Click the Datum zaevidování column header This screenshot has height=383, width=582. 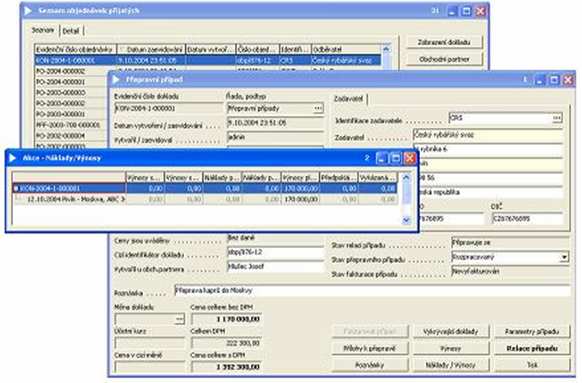click(x=151, y=49)
